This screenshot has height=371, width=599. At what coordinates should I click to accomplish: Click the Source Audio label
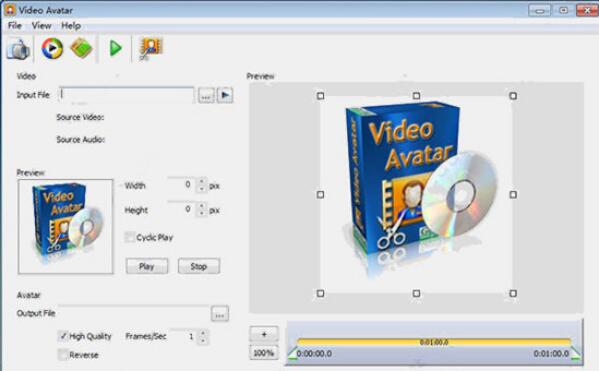tap(81, 139)
